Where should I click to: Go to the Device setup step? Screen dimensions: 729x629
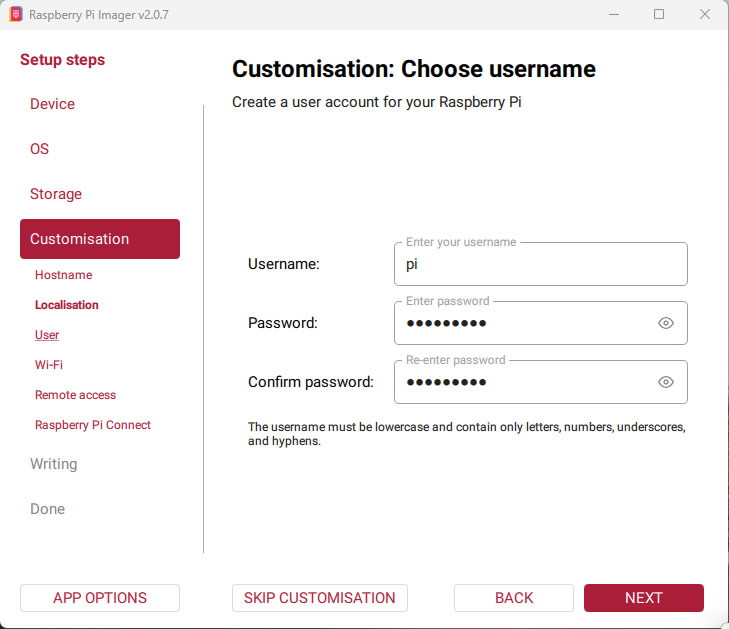click(x=53, y=104)
